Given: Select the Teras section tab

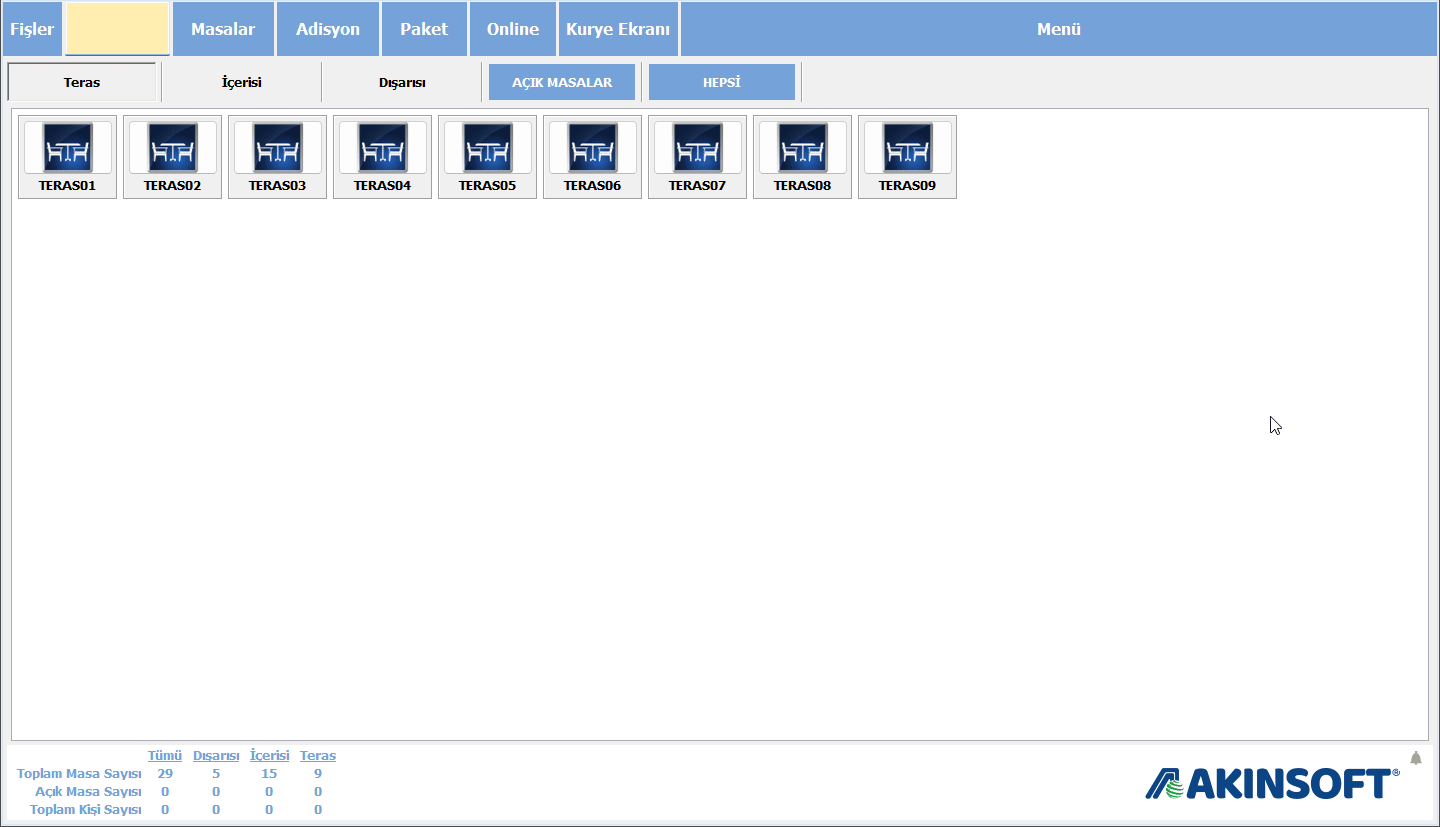Looking at the screenshot, I should 82,82.
